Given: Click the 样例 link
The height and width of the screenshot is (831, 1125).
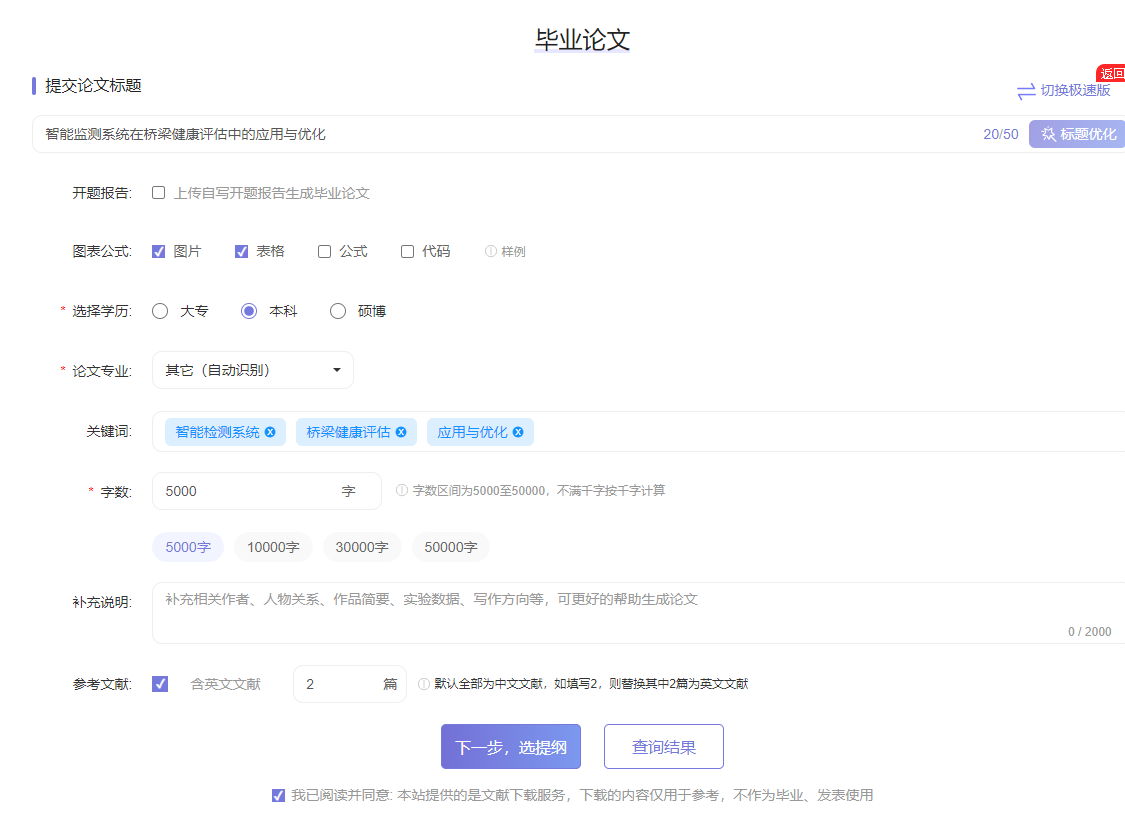Looking at the screenshot, I should pyautogui.click(x=513, y=251).
